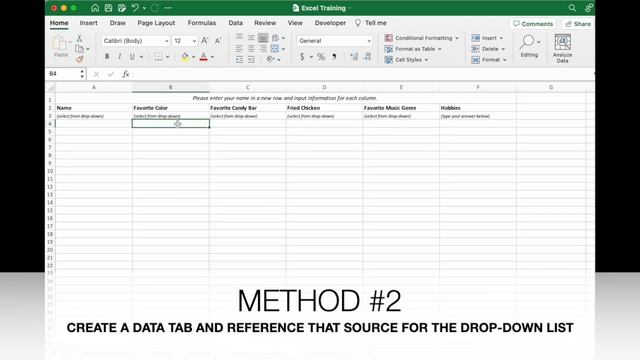Toggle merge and center cells
The width and height of the screenshot is (640, 360).
click(x=275, y=49)
